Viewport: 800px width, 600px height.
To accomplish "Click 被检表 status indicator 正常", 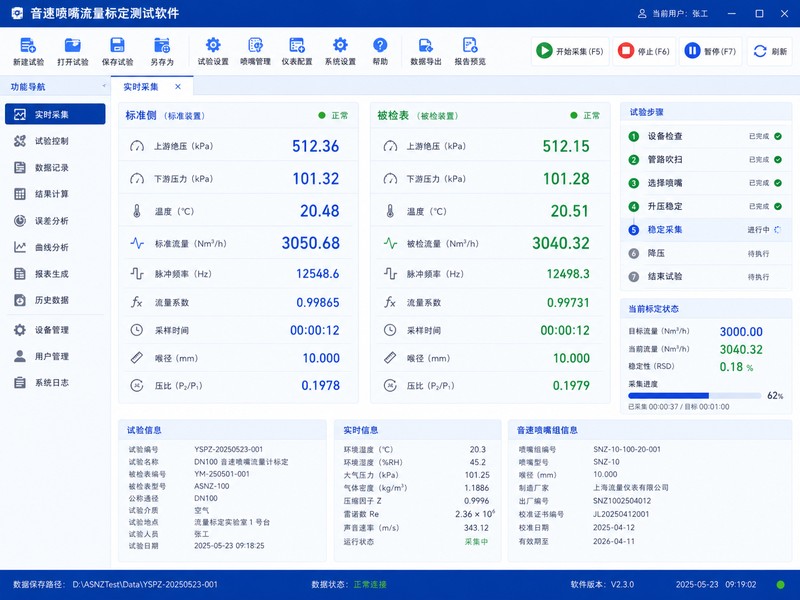I will [x=585, y=116].
